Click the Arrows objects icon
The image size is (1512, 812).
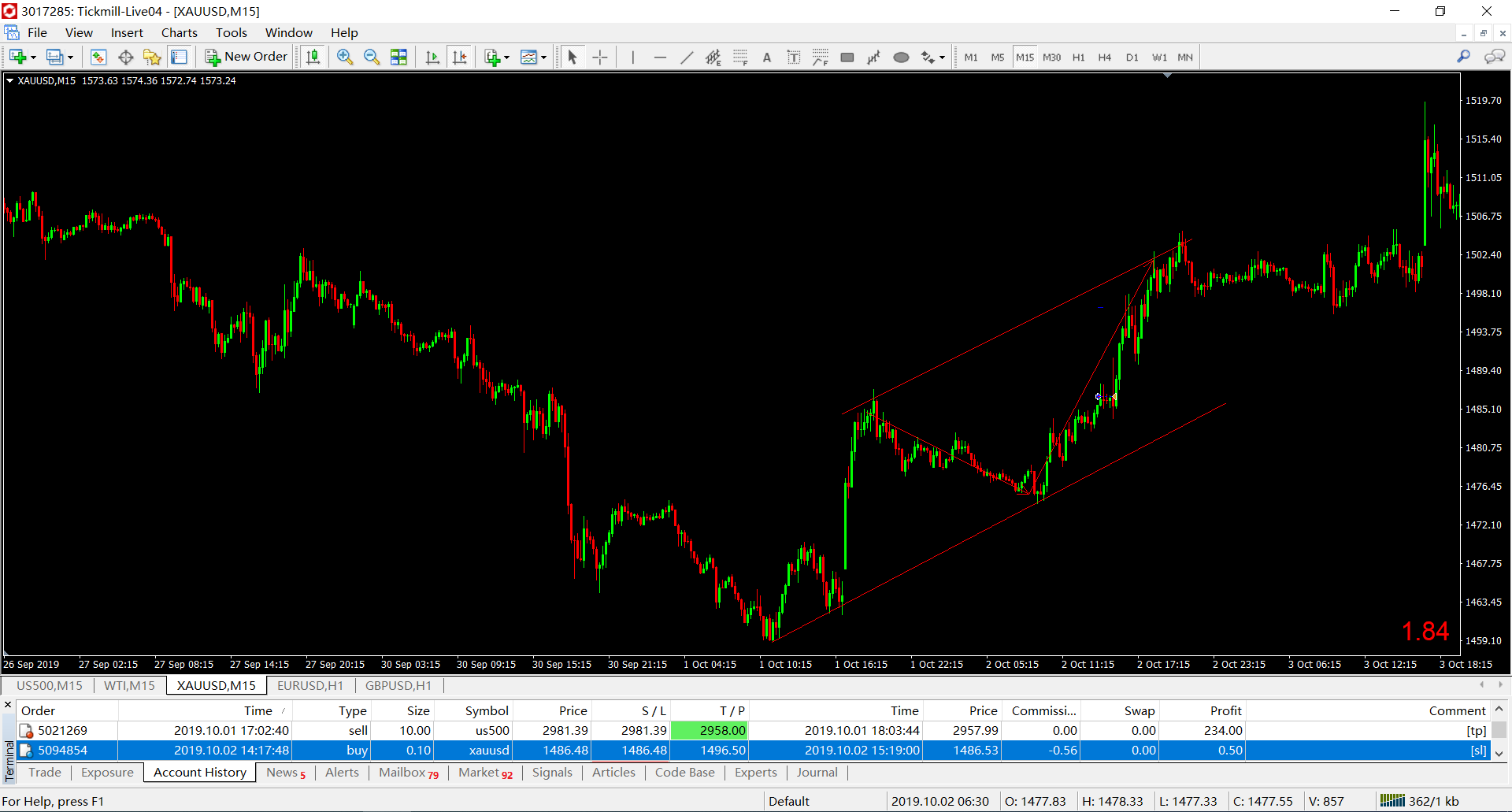[x=928, y=57]
